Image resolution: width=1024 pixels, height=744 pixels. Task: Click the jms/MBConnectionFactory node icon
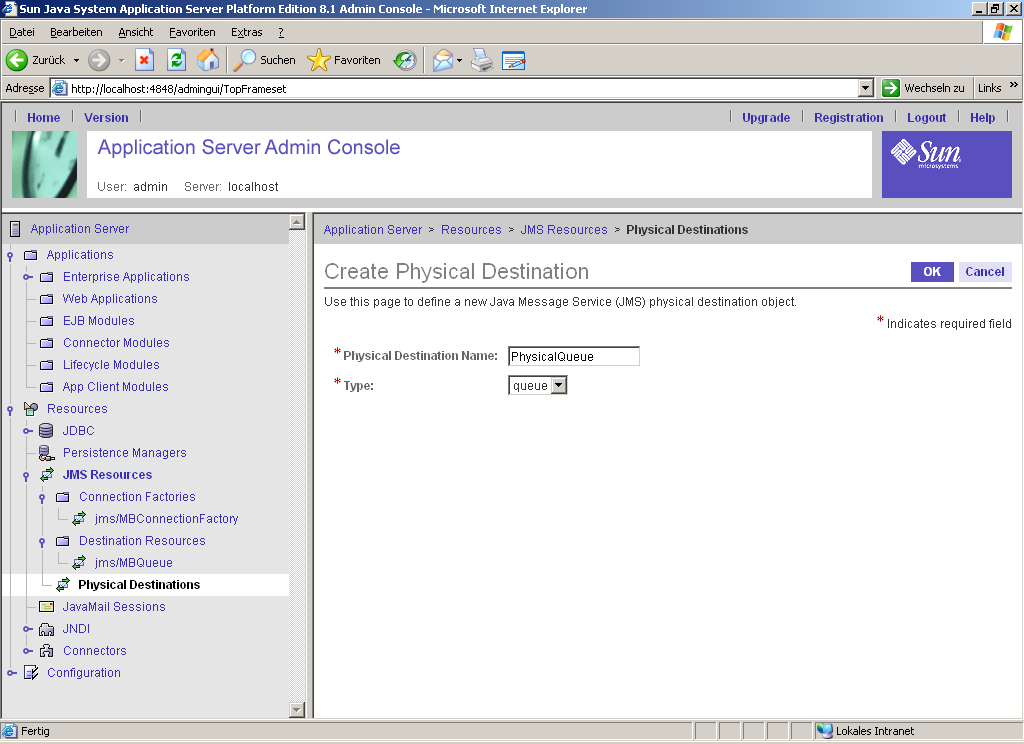pyautogui.click(x=79, y=519)
